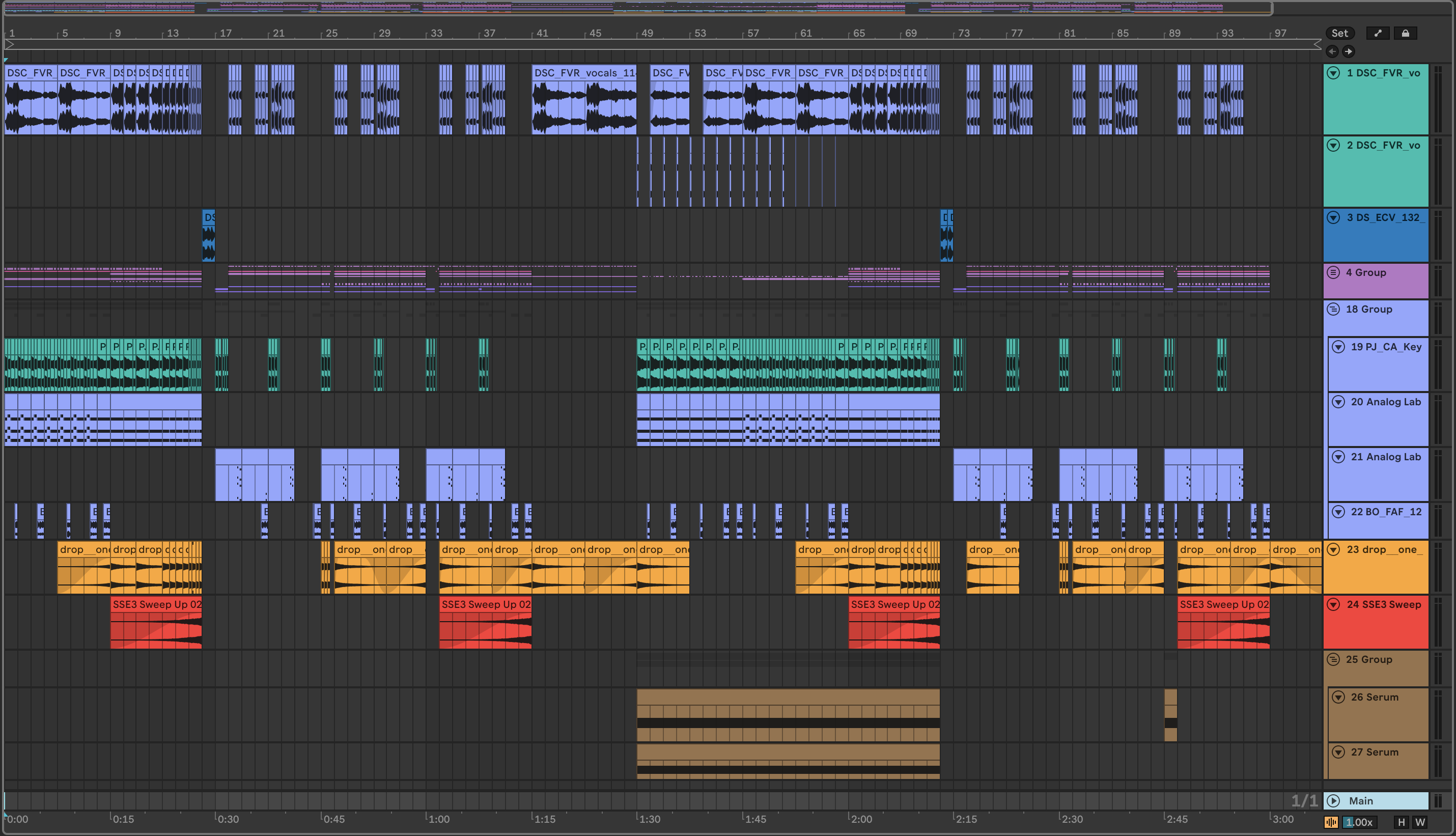Collapse 23 drop__one track fold arrow
This screenshot has height=836, width=1456.
(x=1333, y=549)
